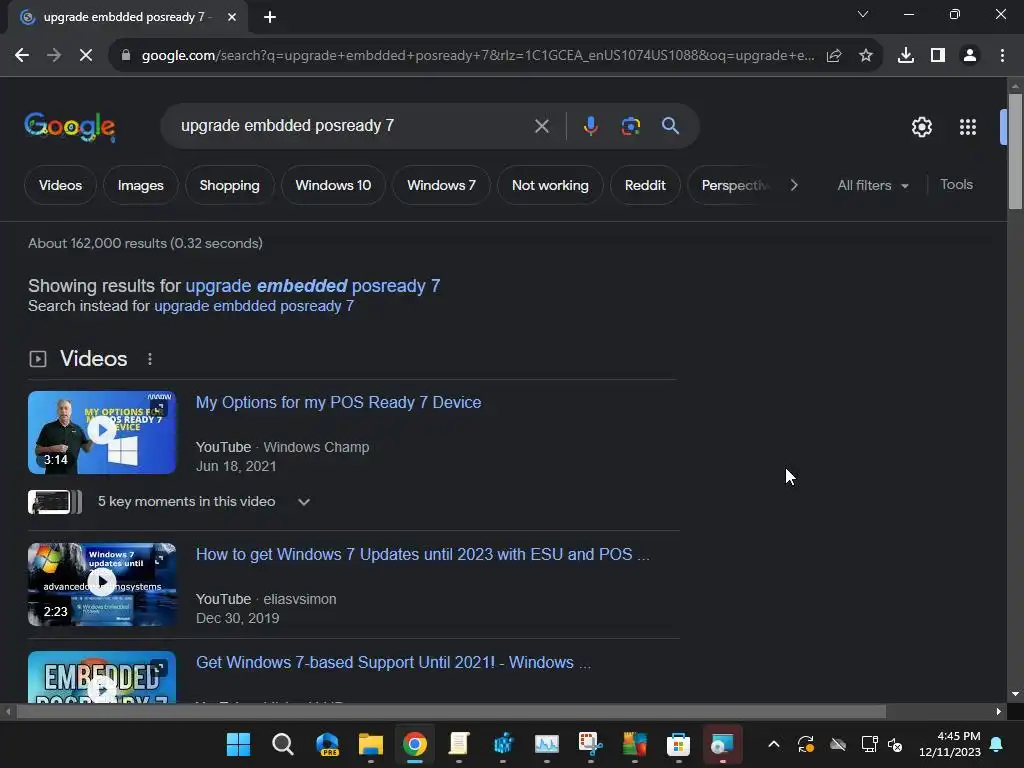Open Microsoft Store from the taskbar
The height and width of the screenshot is (768, 1024).
pos(678,744)
